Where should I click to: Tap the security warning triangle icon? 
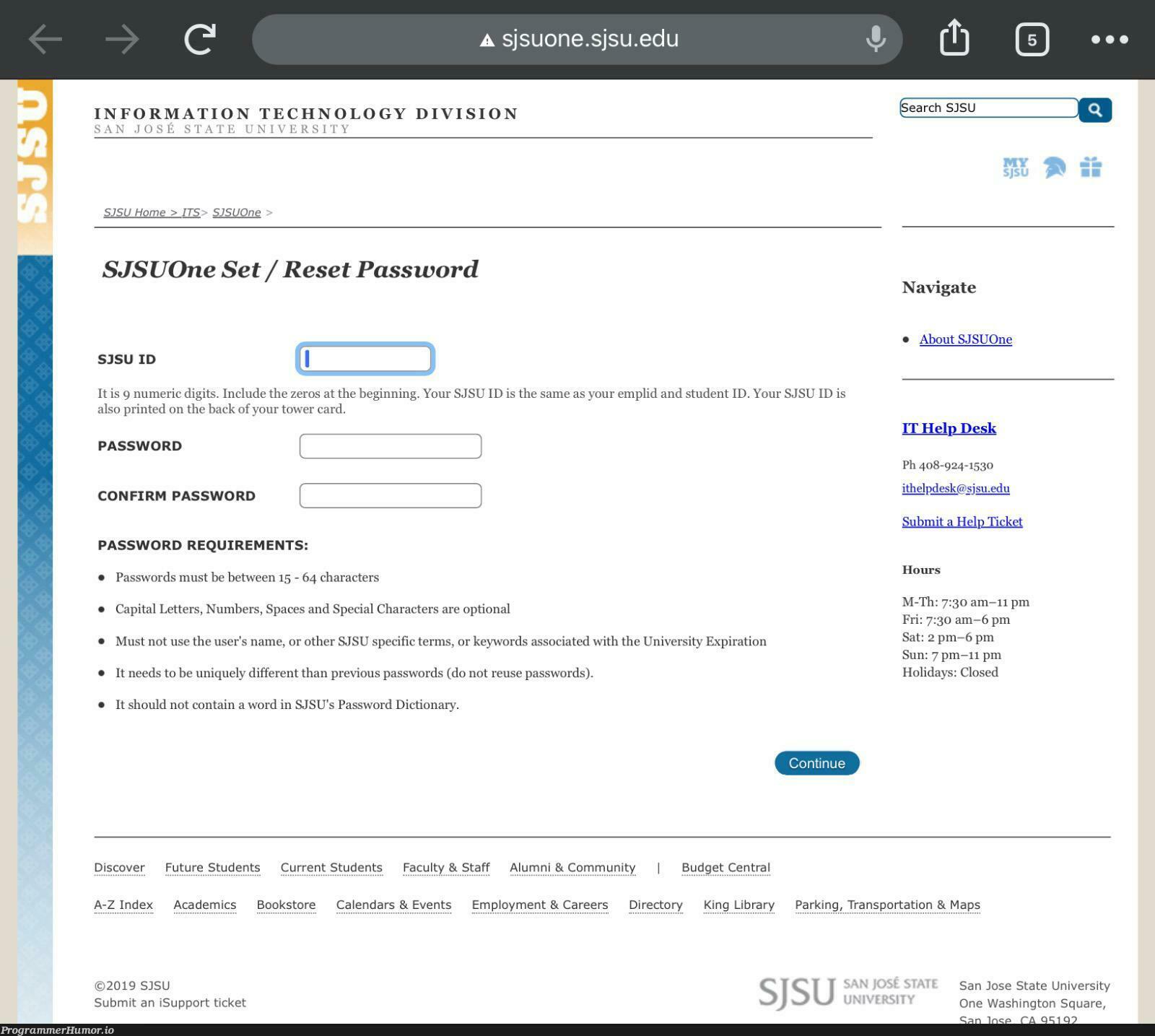(487, 40)
